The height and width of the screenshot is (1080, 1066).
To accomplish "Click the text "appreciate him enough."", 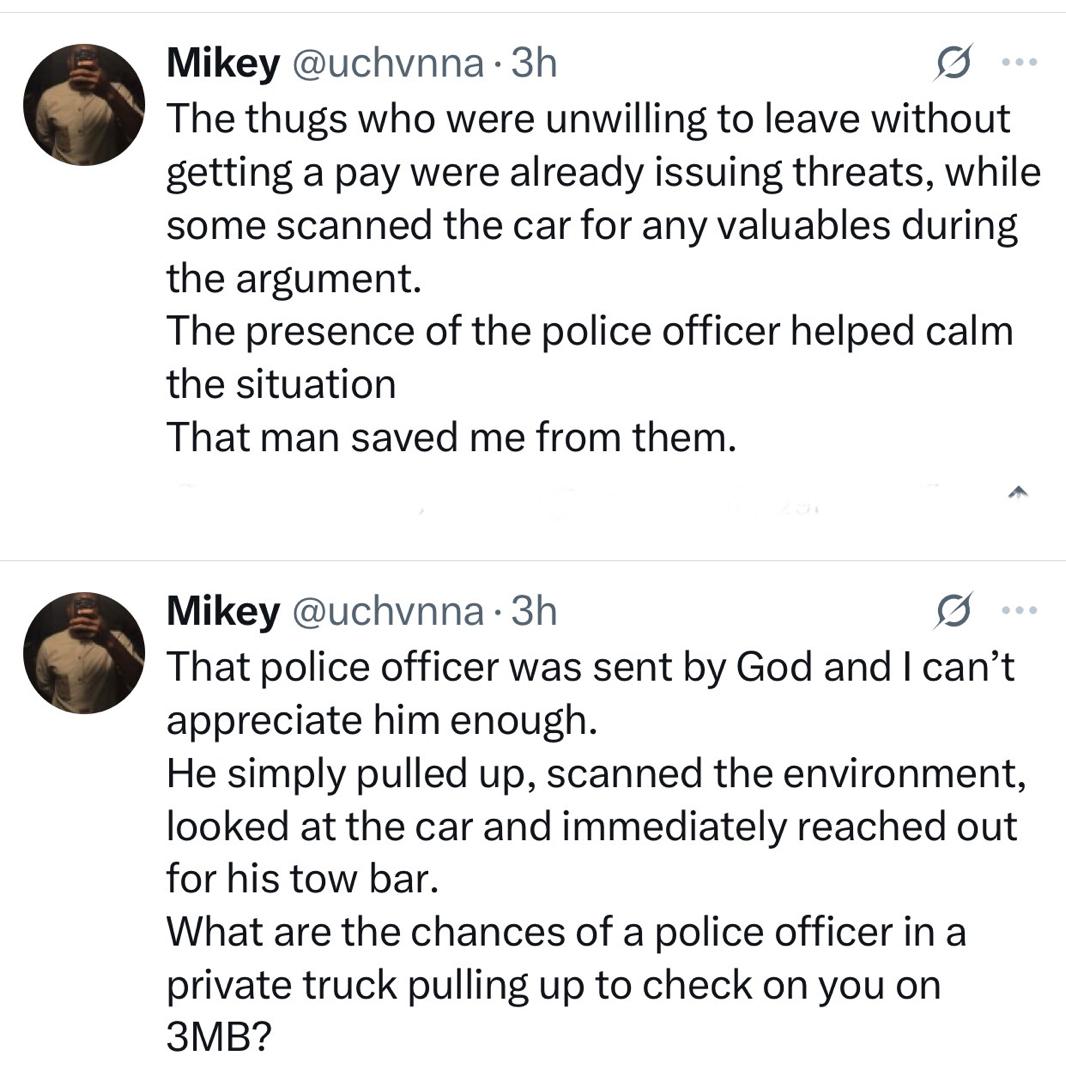I will pyautogui.click(x=382, y=720).
